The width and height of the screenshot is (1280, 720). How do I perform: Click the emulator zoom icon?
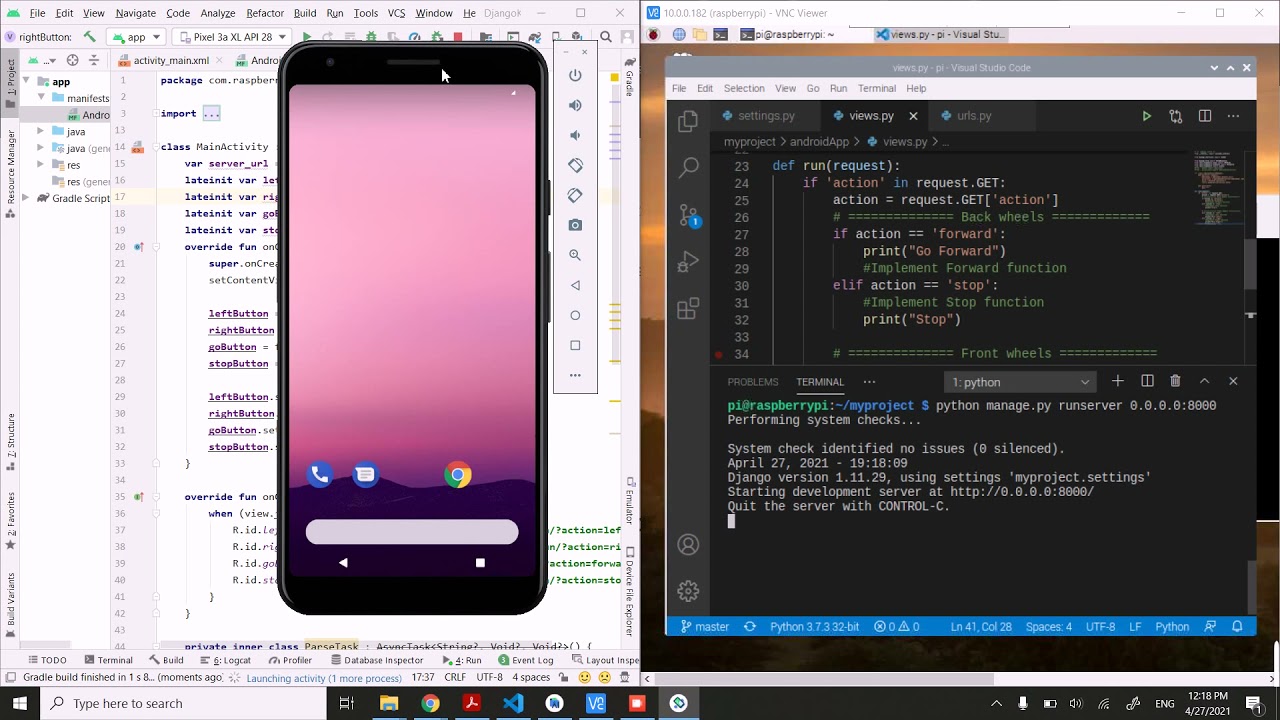click(x=575, y=255)
